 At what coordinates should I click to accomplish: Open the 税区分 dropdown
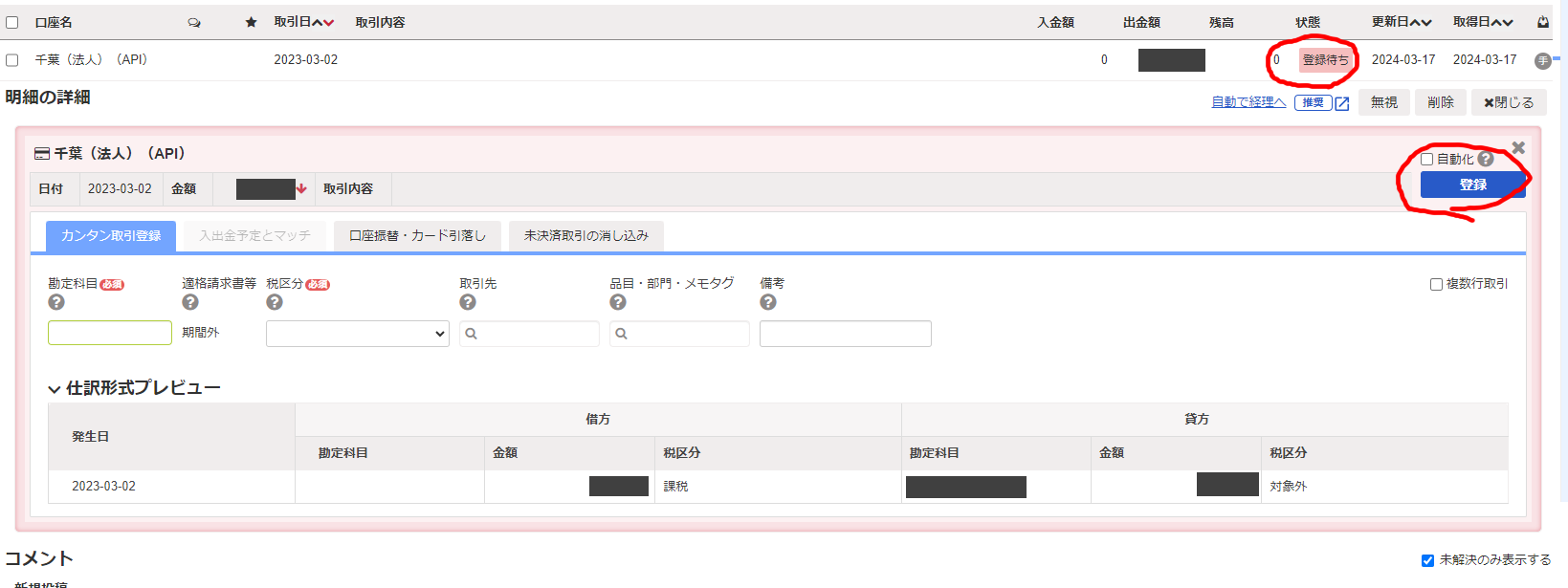[358, 334]
